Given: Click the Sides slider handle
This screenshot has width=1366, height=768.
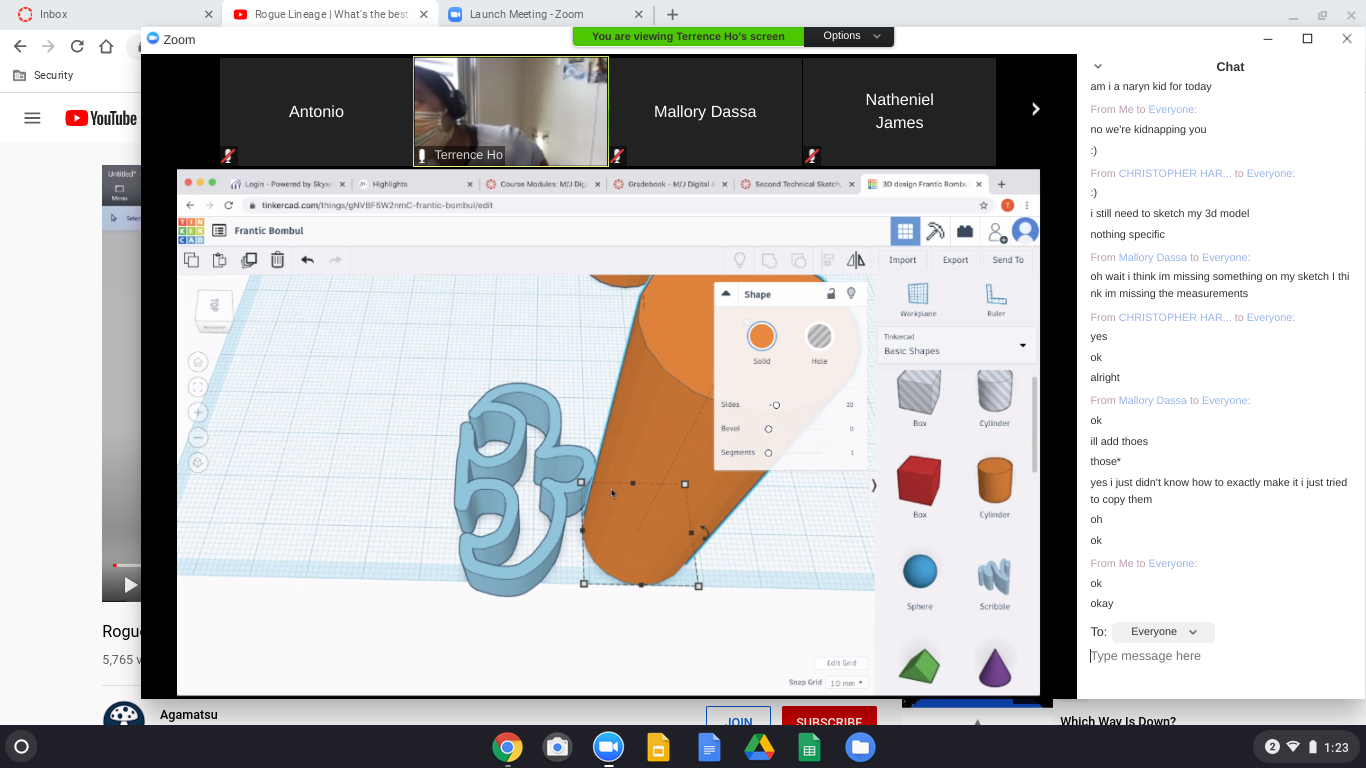Looking at the screenshot, I should (776, 405).
